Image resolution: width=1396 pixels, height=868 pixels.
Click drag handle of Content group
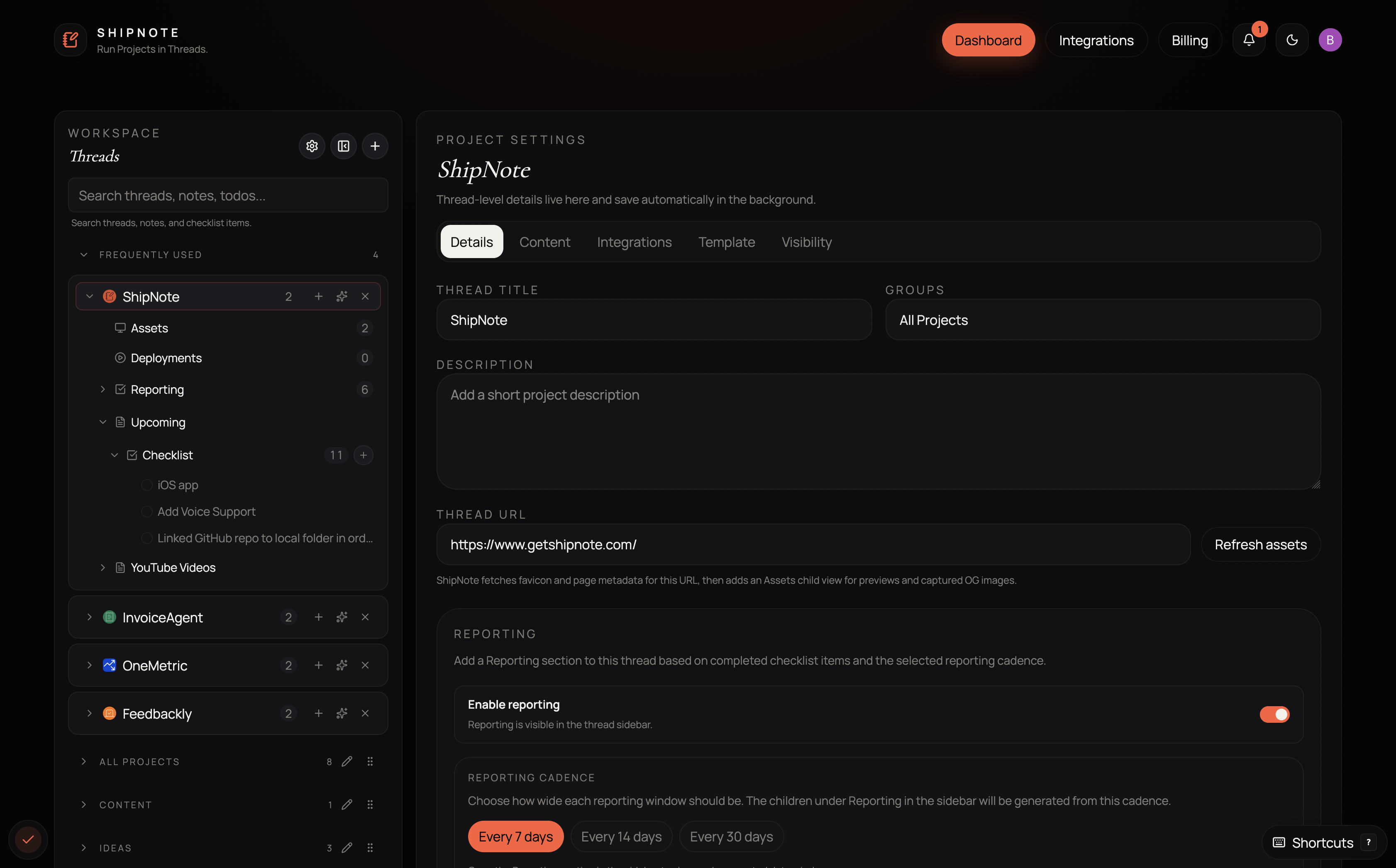[370, 804]
